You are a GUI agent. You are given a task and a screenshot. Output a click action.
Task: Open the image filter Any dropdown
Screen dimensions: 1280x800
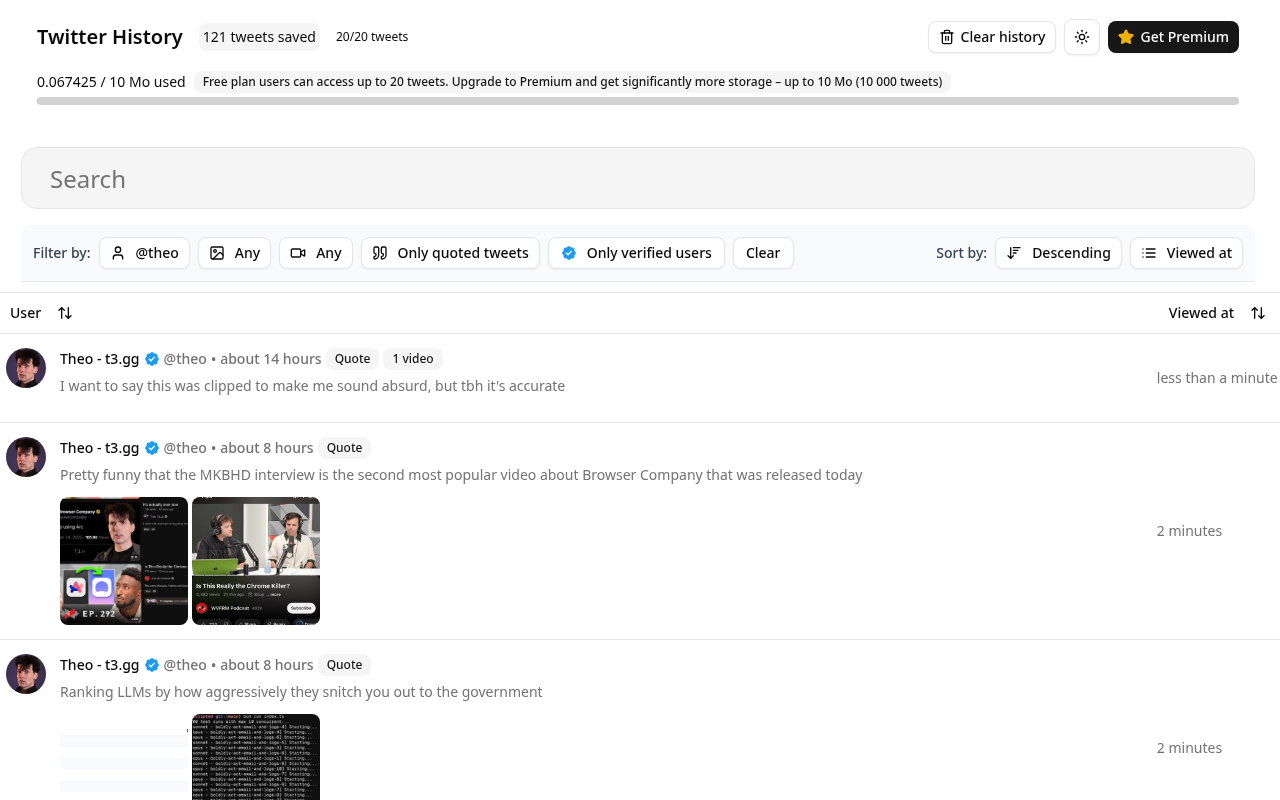[x=234, y=253]
